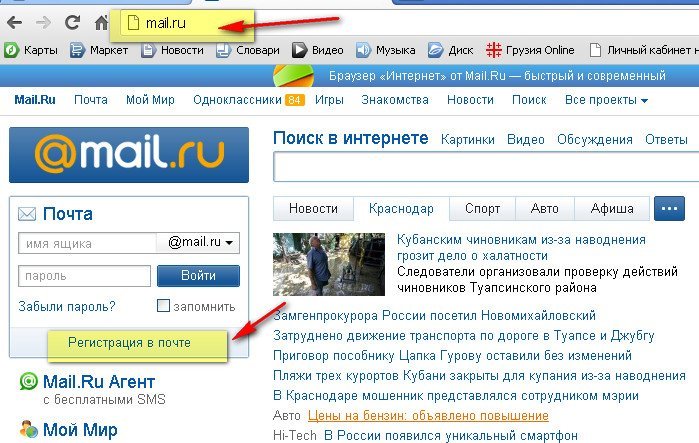699x443 pixels.
Task: Open Мой Мир in top navigation
Action: pyautogui.click(x=150, y=100)
